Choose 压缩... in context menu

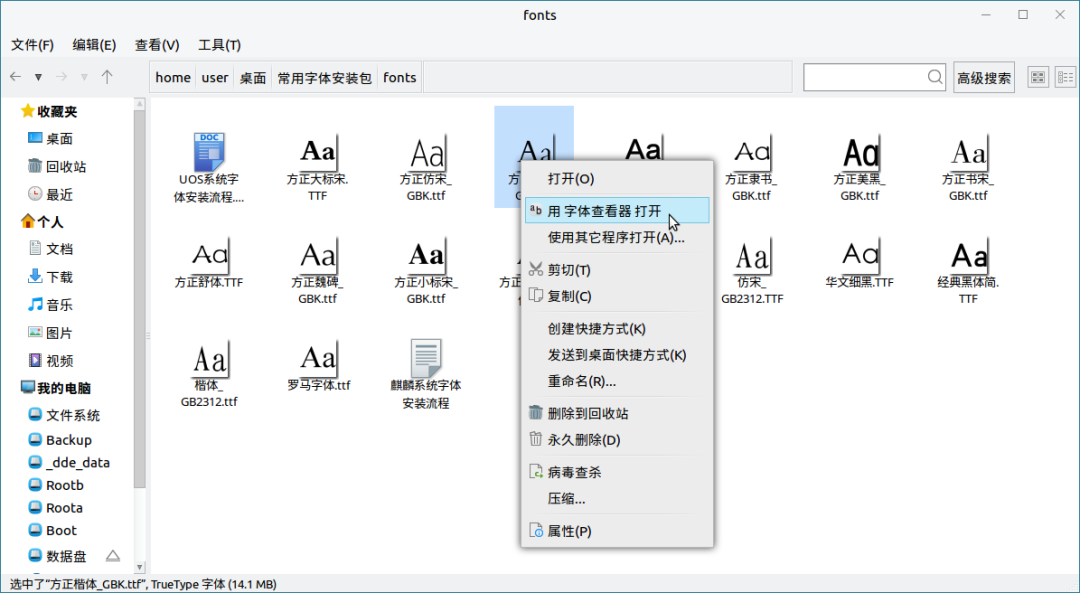coord(617,498)
